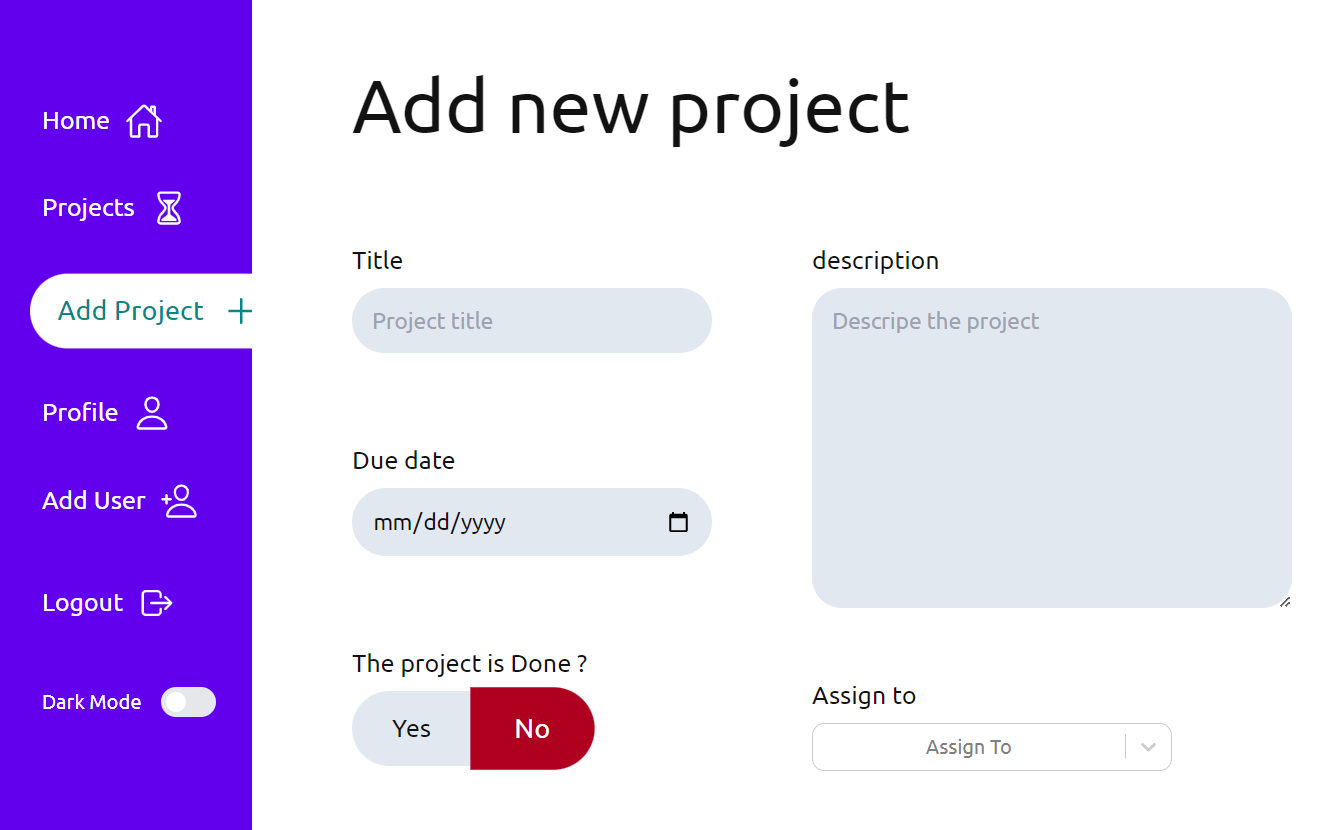Open Profile from the sidebar menu
This screenshot has height=830, width=1333.
(x=80, y=413)
